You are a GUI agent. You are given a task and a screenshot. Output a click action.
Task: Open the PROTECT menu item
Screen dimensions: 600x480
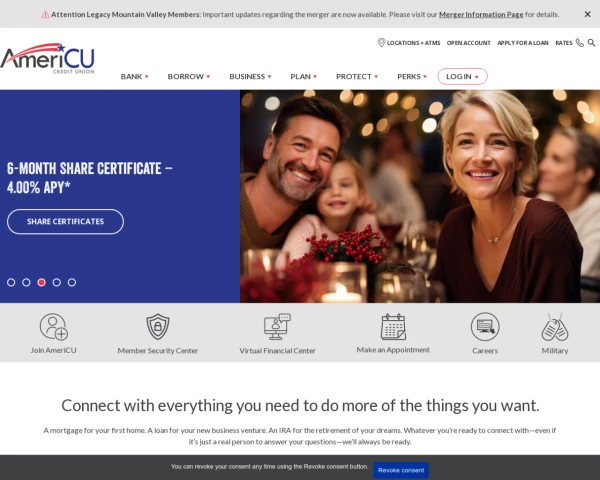click(x=357, y=77)
